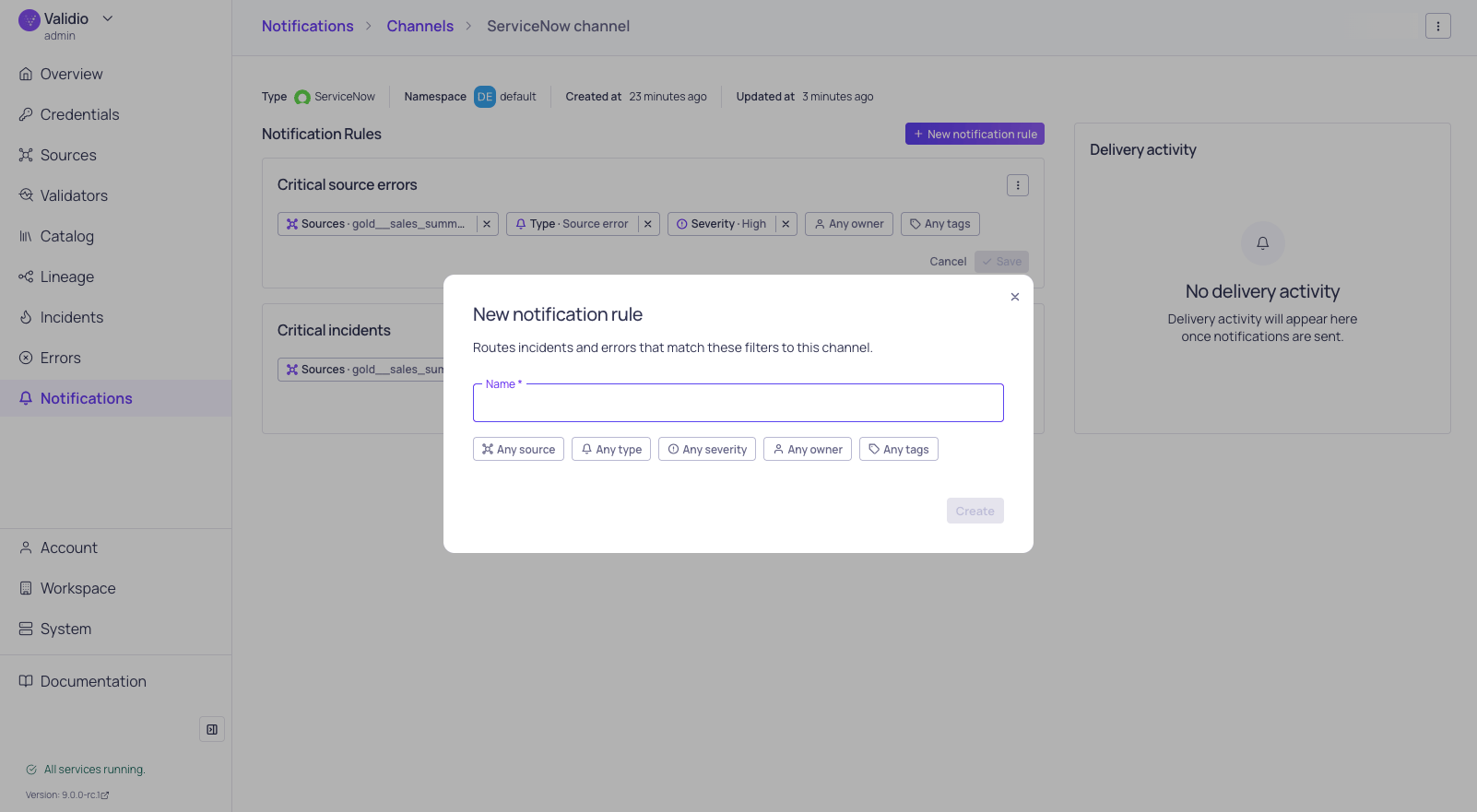The image size is (1477, 812).
Task: Open the Catalog page
Action: click(116, 236)
